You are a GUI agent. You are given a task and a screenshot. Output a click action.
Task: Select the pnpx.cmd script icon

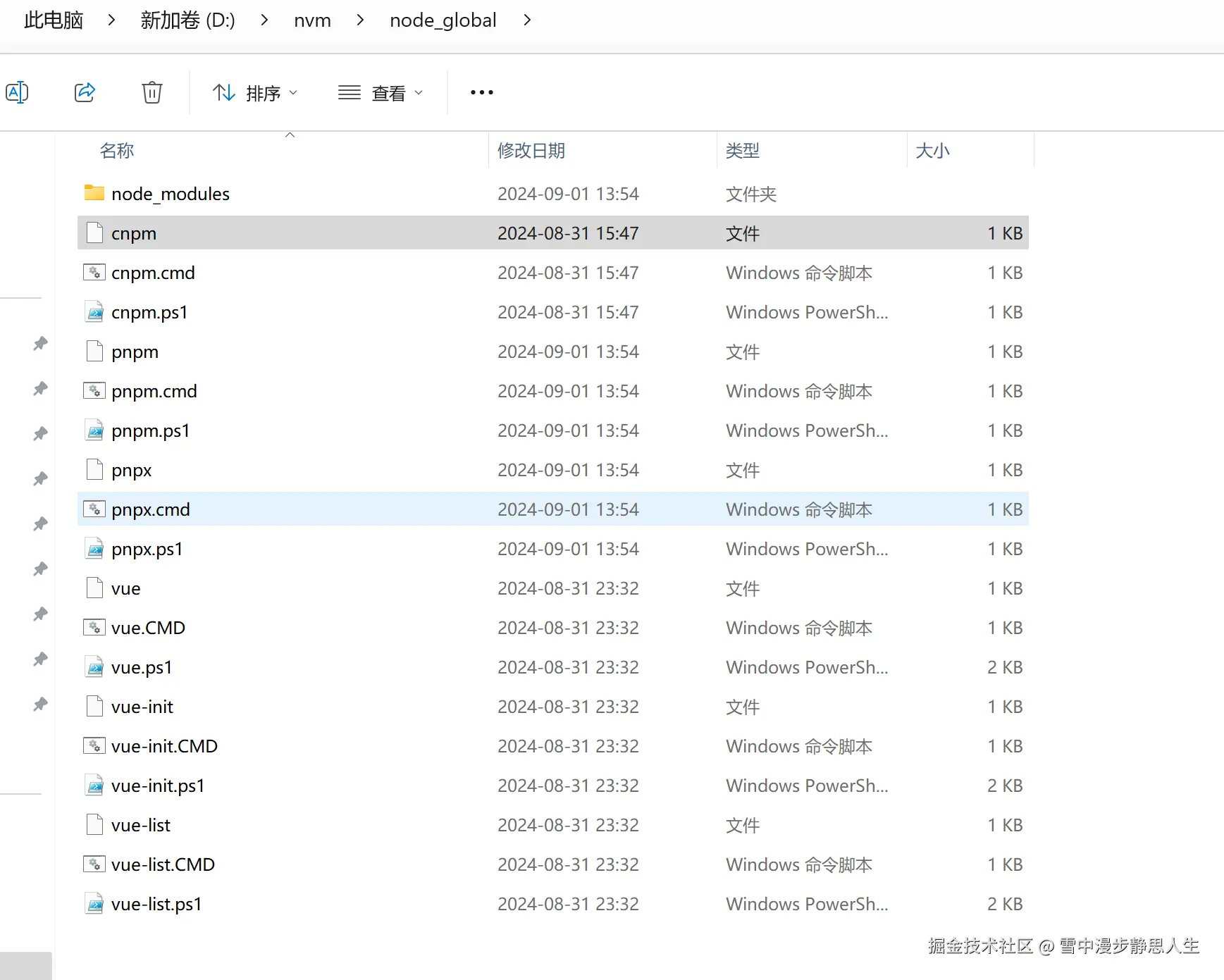click(94, 509)
